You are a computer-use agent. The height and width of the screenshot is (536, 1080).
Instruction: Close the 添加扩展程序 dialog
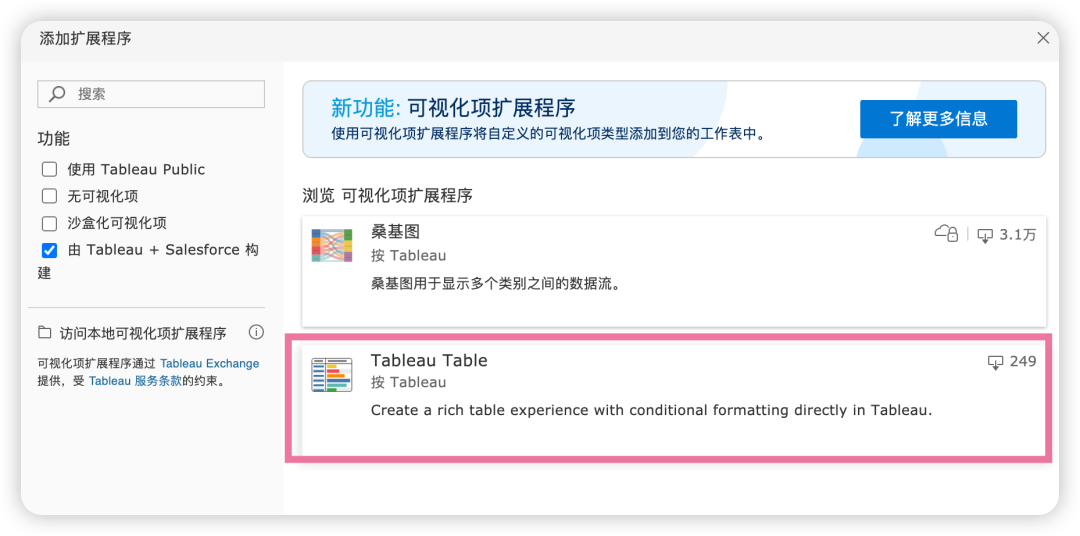1043,38
